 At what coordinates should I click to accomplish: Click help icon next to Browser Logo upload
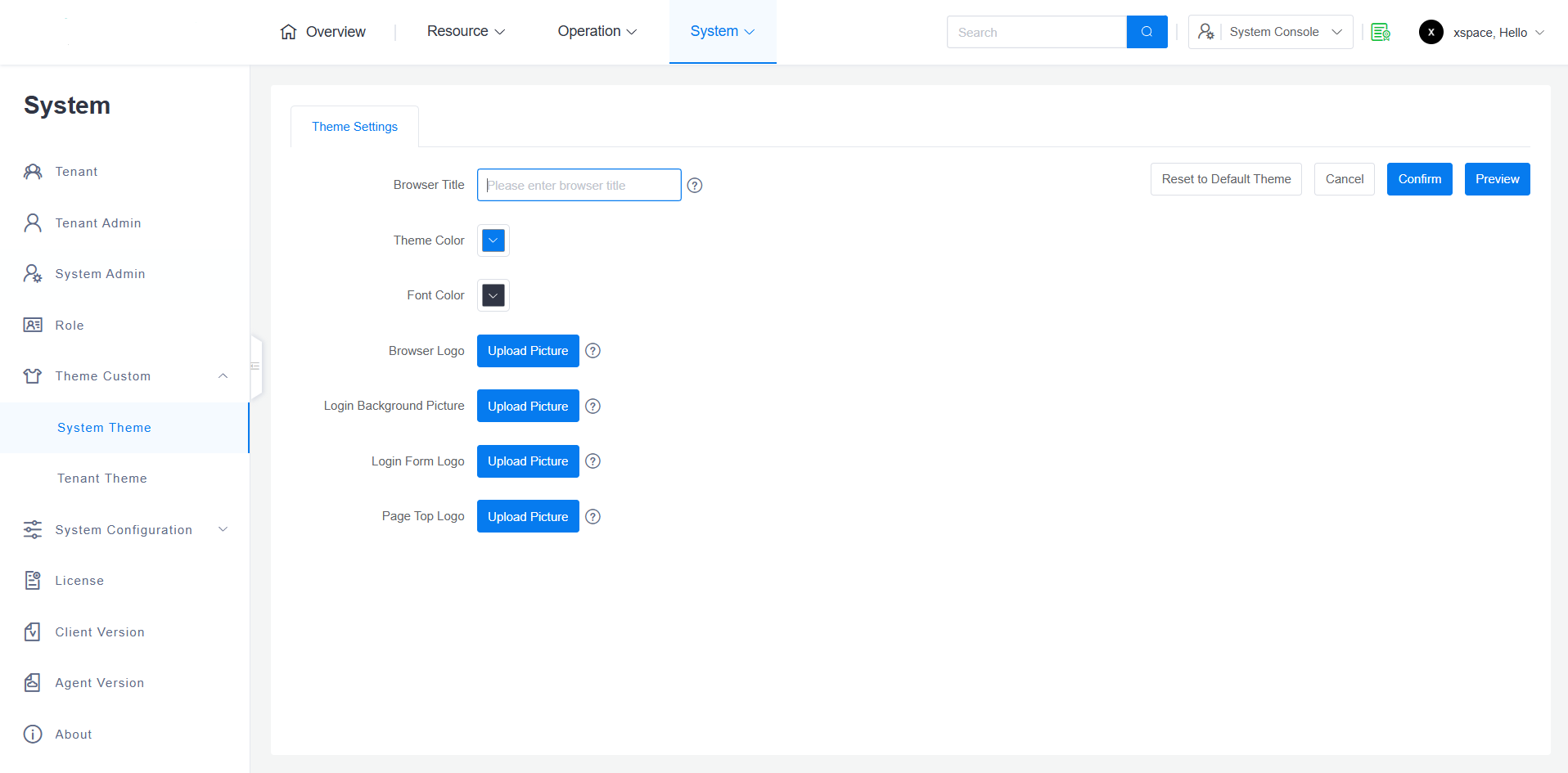pos(593,351)
